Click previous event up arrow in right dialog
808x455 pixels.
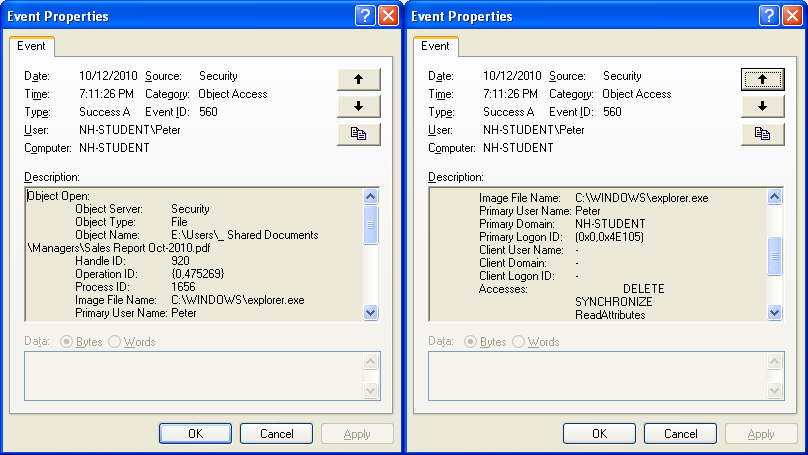click(x=763, y=79)
